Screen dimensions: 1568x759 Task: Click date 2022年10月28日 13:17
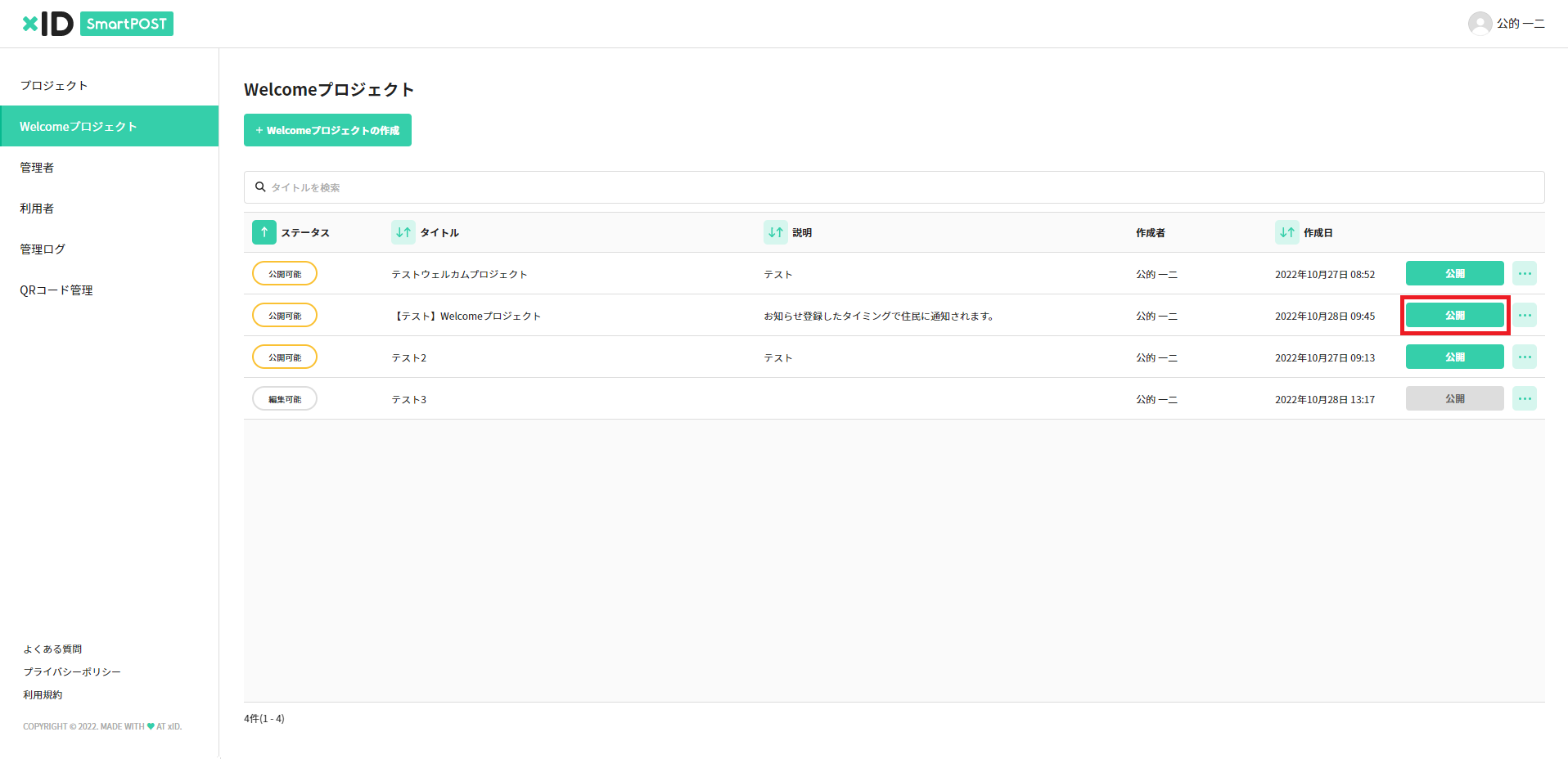pos(1325,400)
